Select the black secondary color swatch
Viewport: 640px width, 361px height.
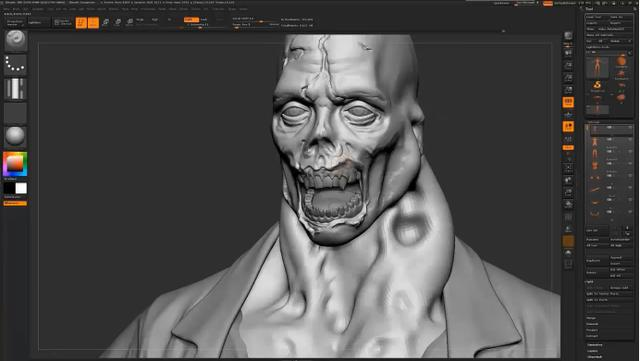pos(9,188)
